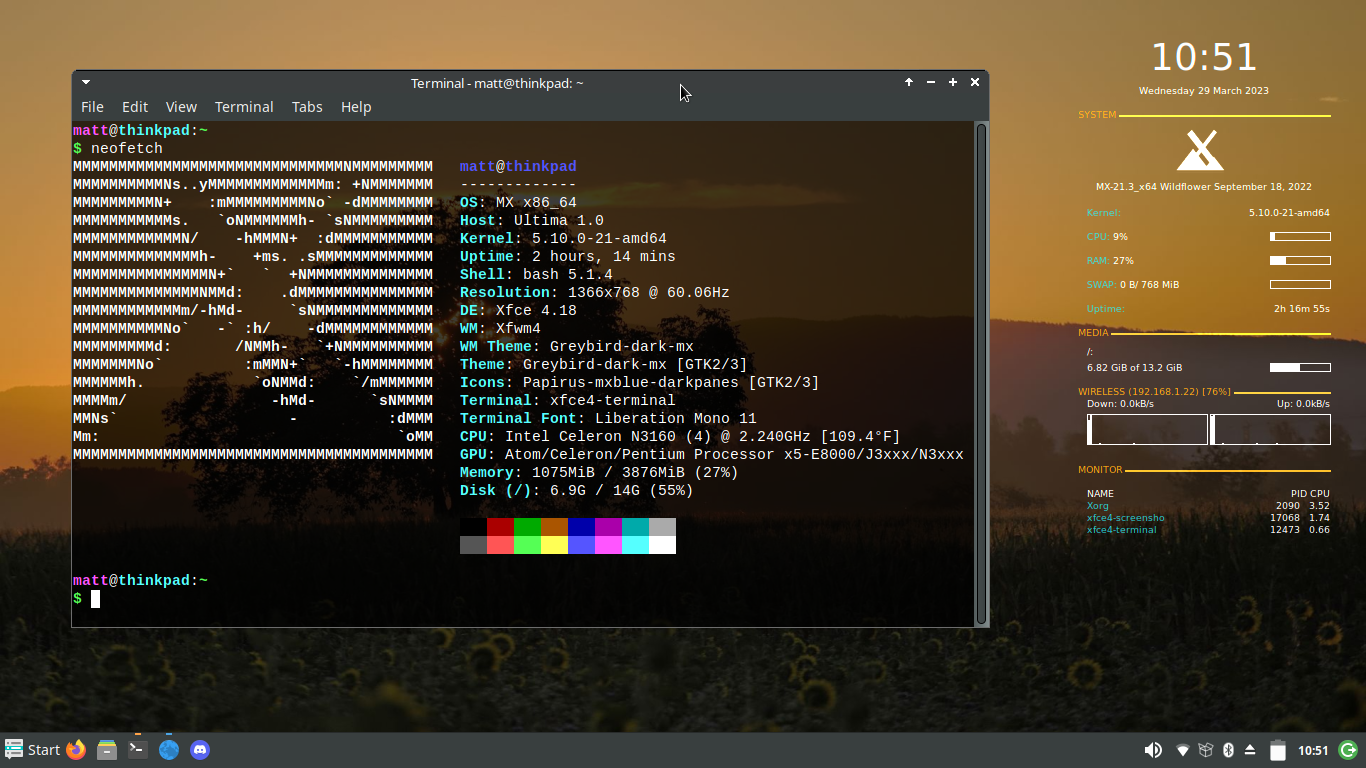
Task: Click the panel clock showing 10:51
Action: 1313,750
